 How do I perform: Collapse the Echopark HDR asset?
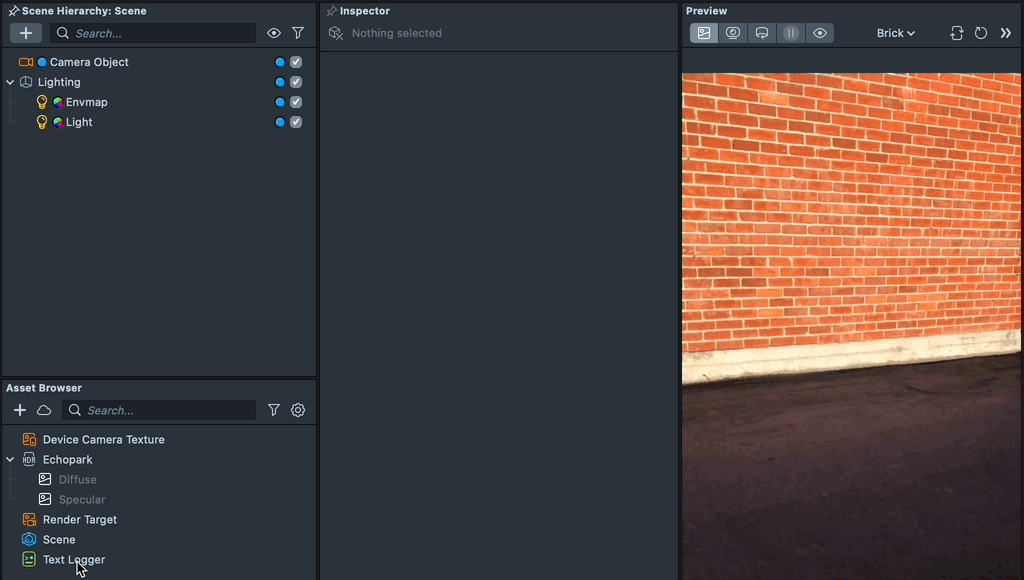[x=9, y=459]
